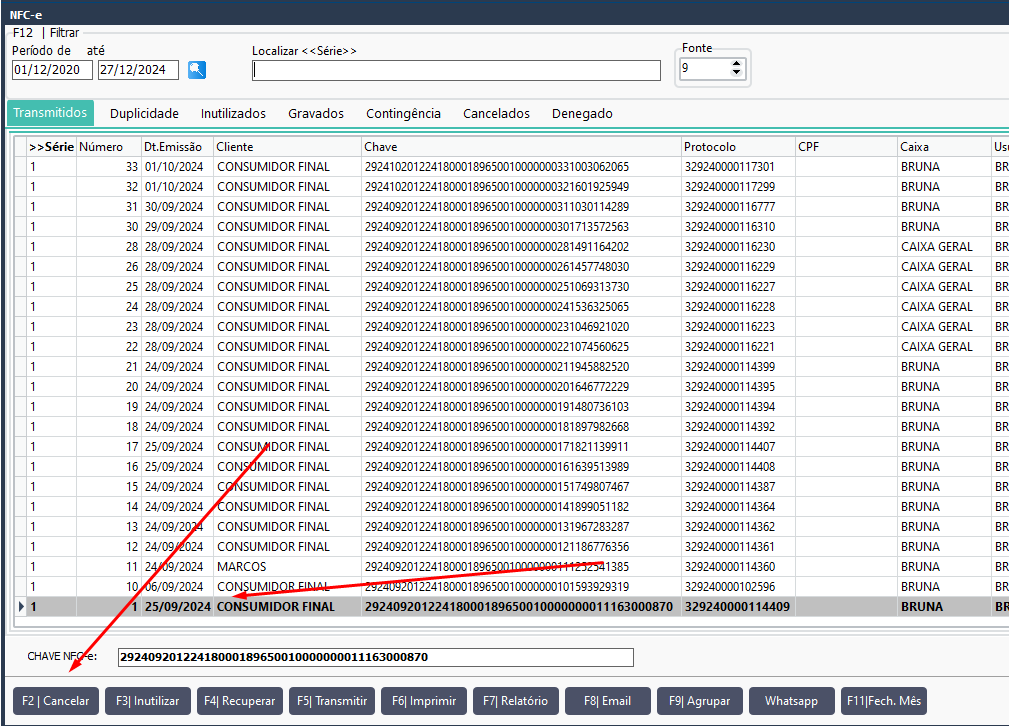
Task: Decrease font size with the down stepper arrow
Action: click(737, 74)
